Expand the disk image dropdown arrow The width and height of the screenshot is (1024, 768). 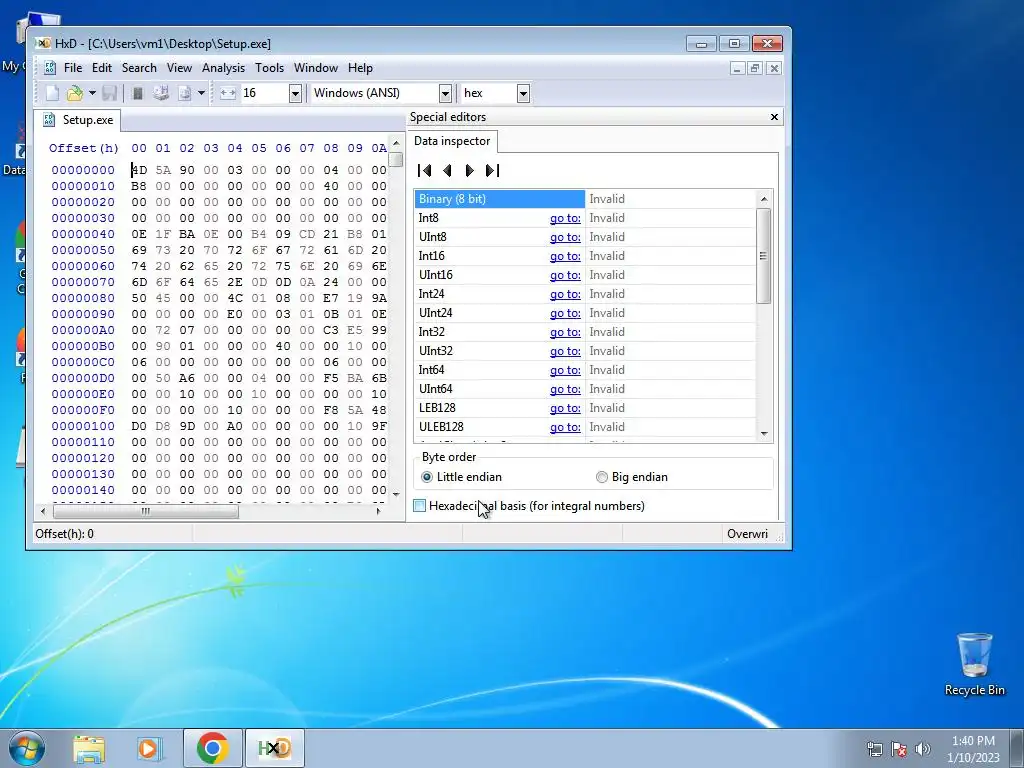click(x=201, y=93)
